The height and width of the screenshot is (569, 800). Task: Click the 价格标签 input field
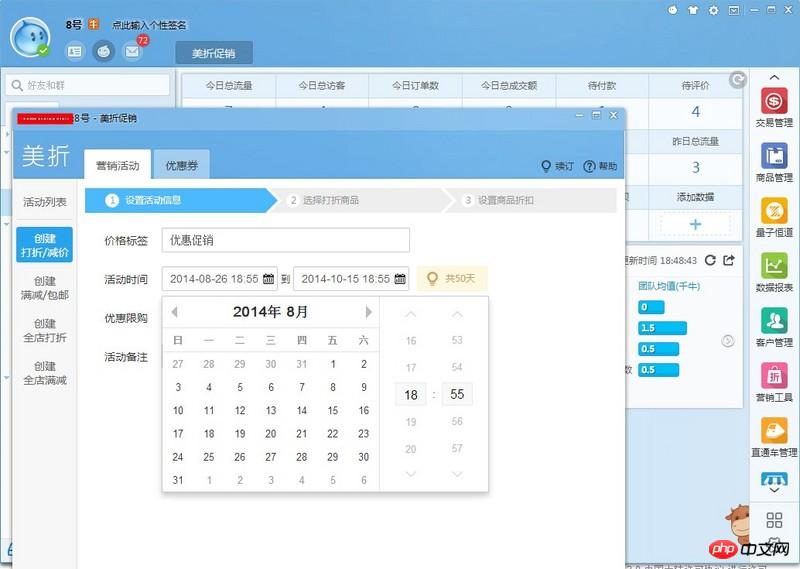point(286,240)
